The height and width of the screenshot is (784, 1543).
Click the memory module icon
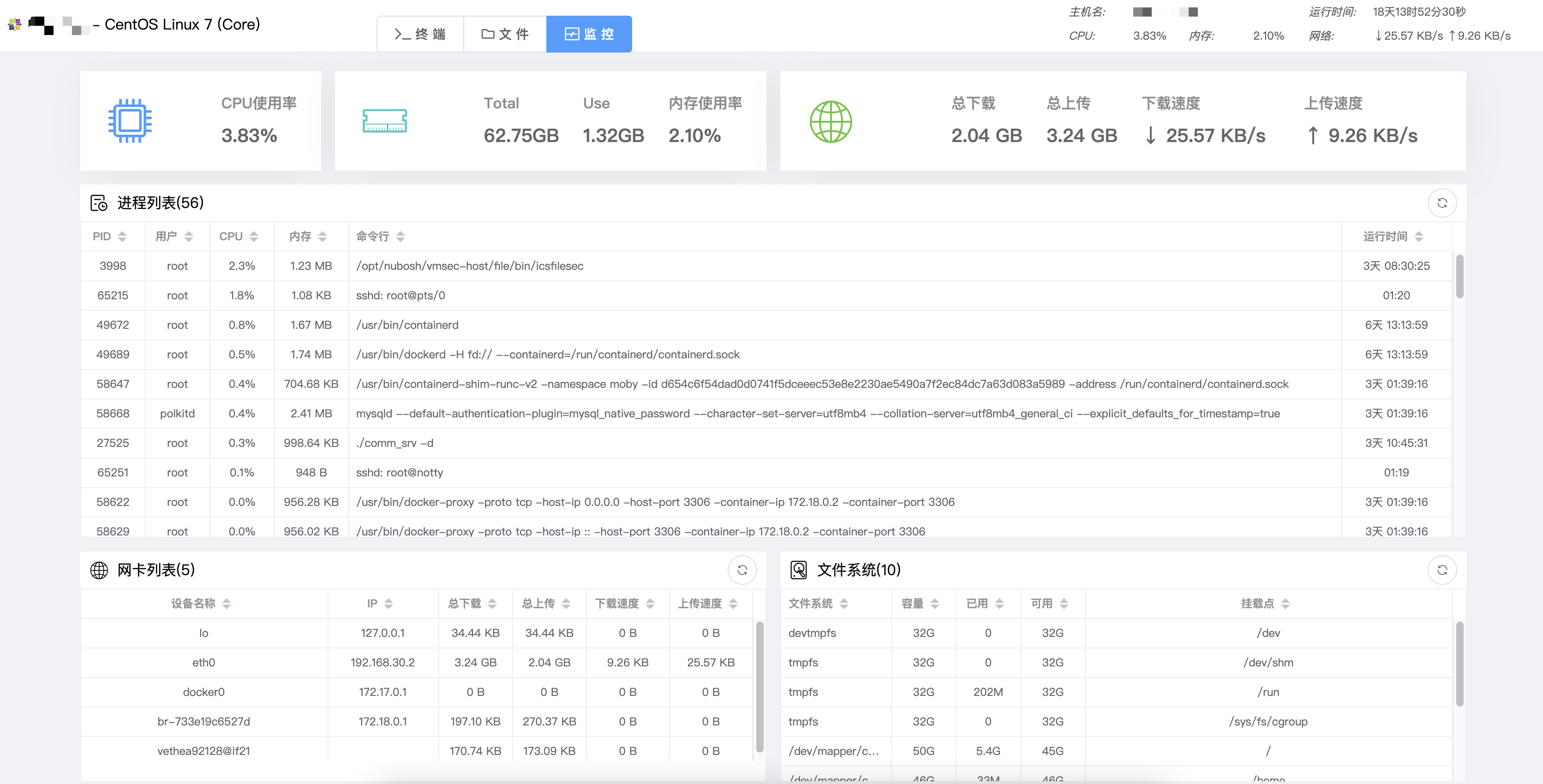(384, 121)
